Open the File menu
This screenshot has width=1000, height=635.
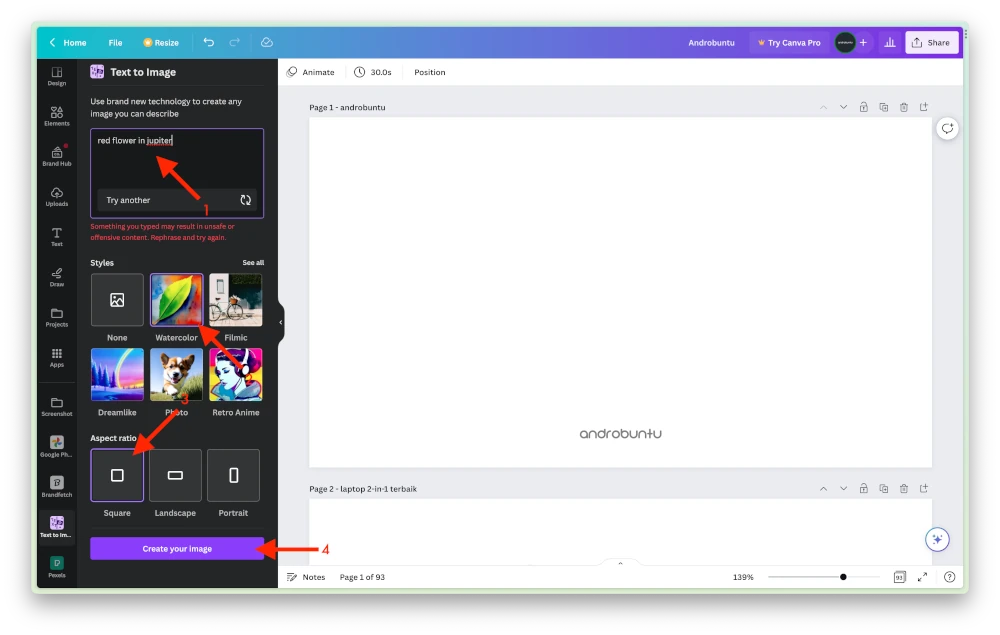115,42
